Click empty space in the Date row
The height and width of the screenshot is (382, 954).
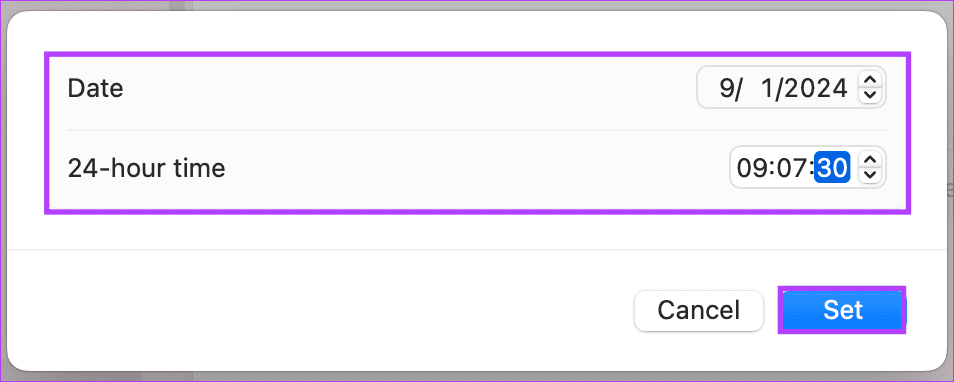point(408,89)
